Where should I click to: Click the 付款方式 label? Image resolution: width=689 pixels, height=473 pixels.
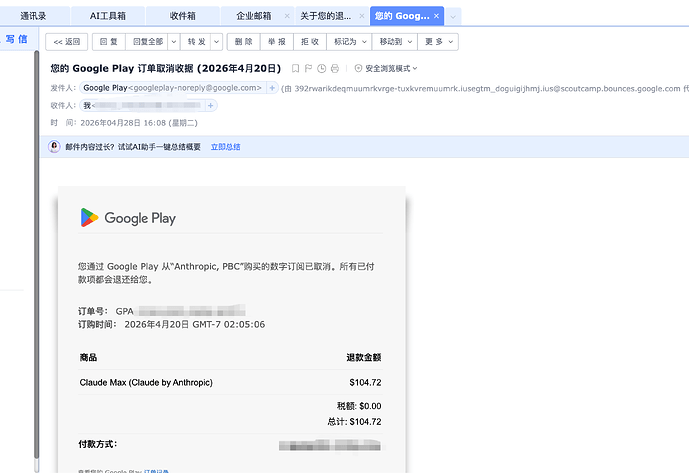[98, 444]
